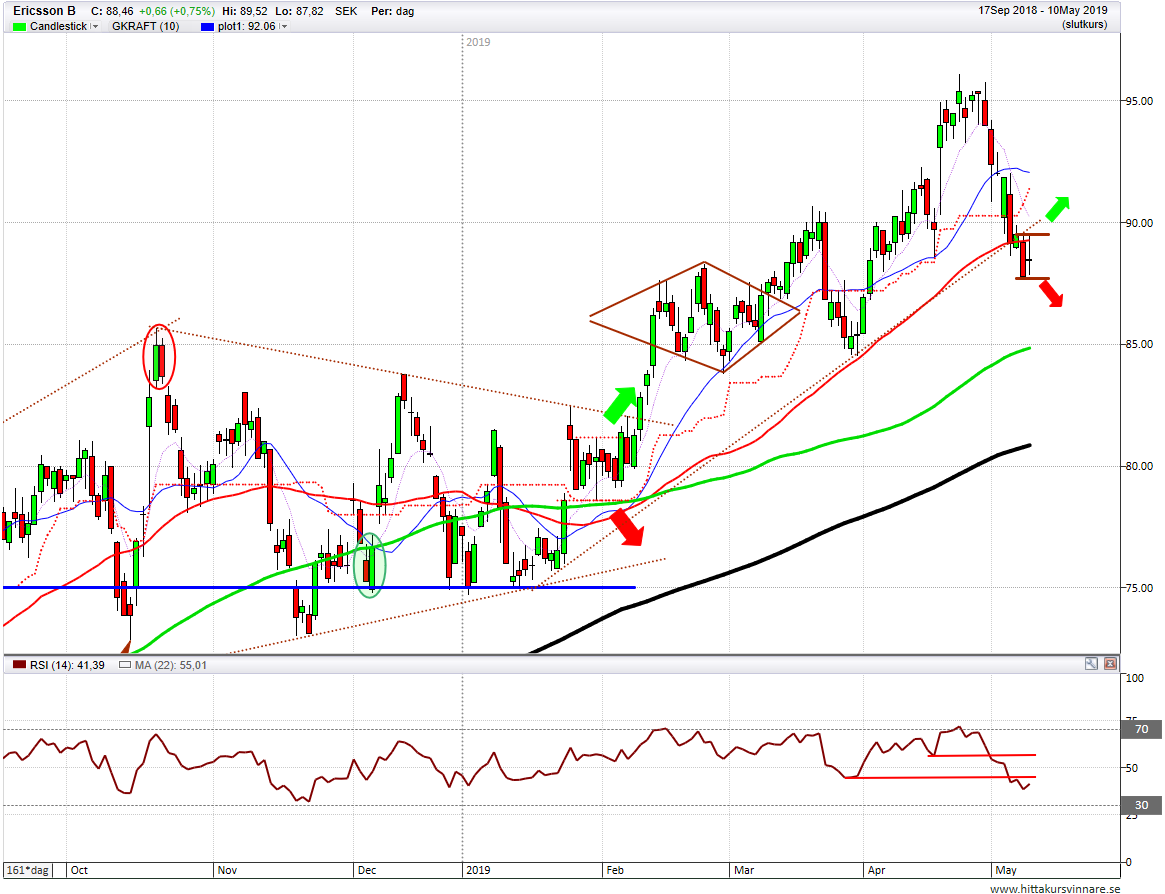Image resolution: width=1165 pixels, height=894 pixels.
Task: Click the 75.00 price axis label
Action: pyautogui.click(x=1139, y=589)
